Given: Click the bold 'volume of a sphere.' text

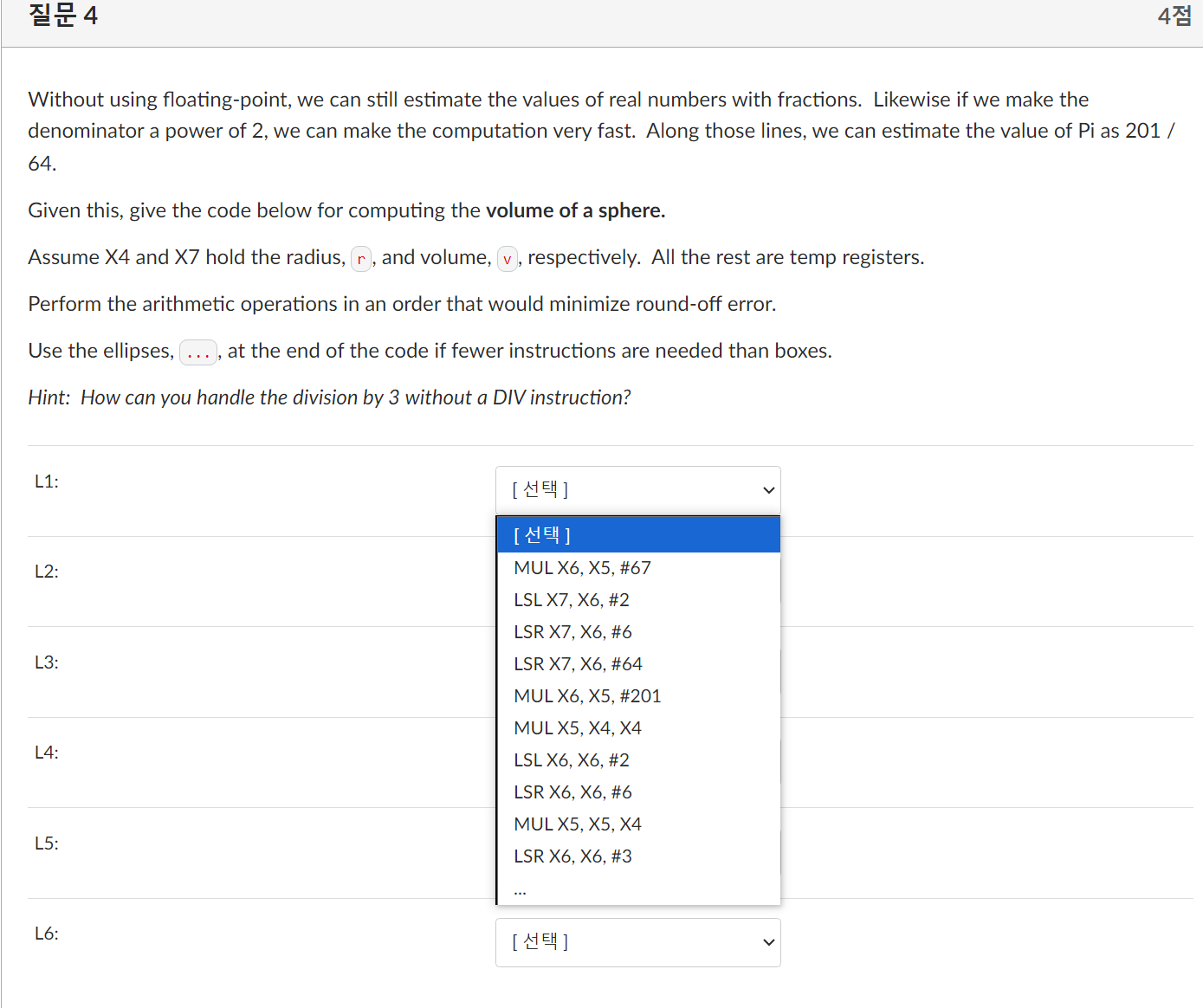Looking at the screenshot, I should pyautogui.click(x=575, y=210).
